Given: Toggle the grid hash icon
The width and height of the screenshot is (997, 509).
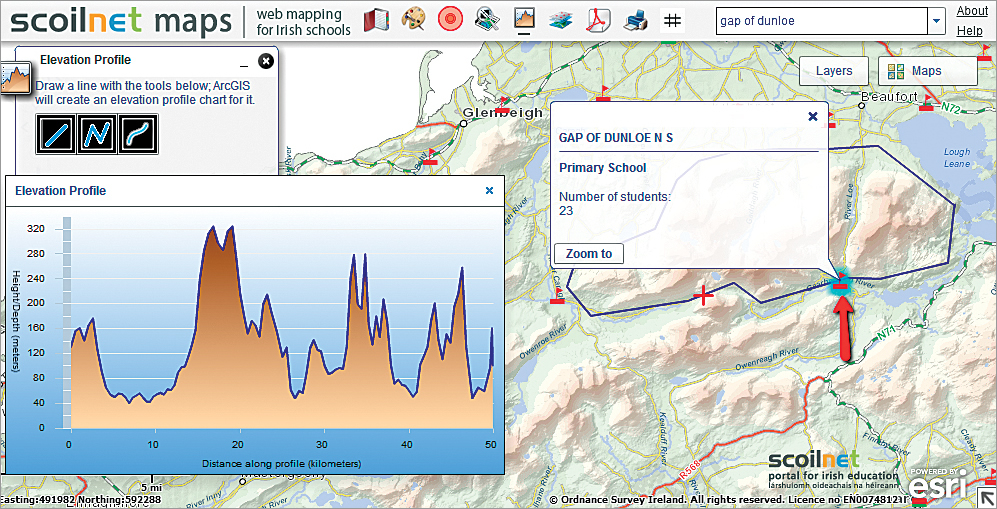Looking at the screenshot, I should point(672,20).
